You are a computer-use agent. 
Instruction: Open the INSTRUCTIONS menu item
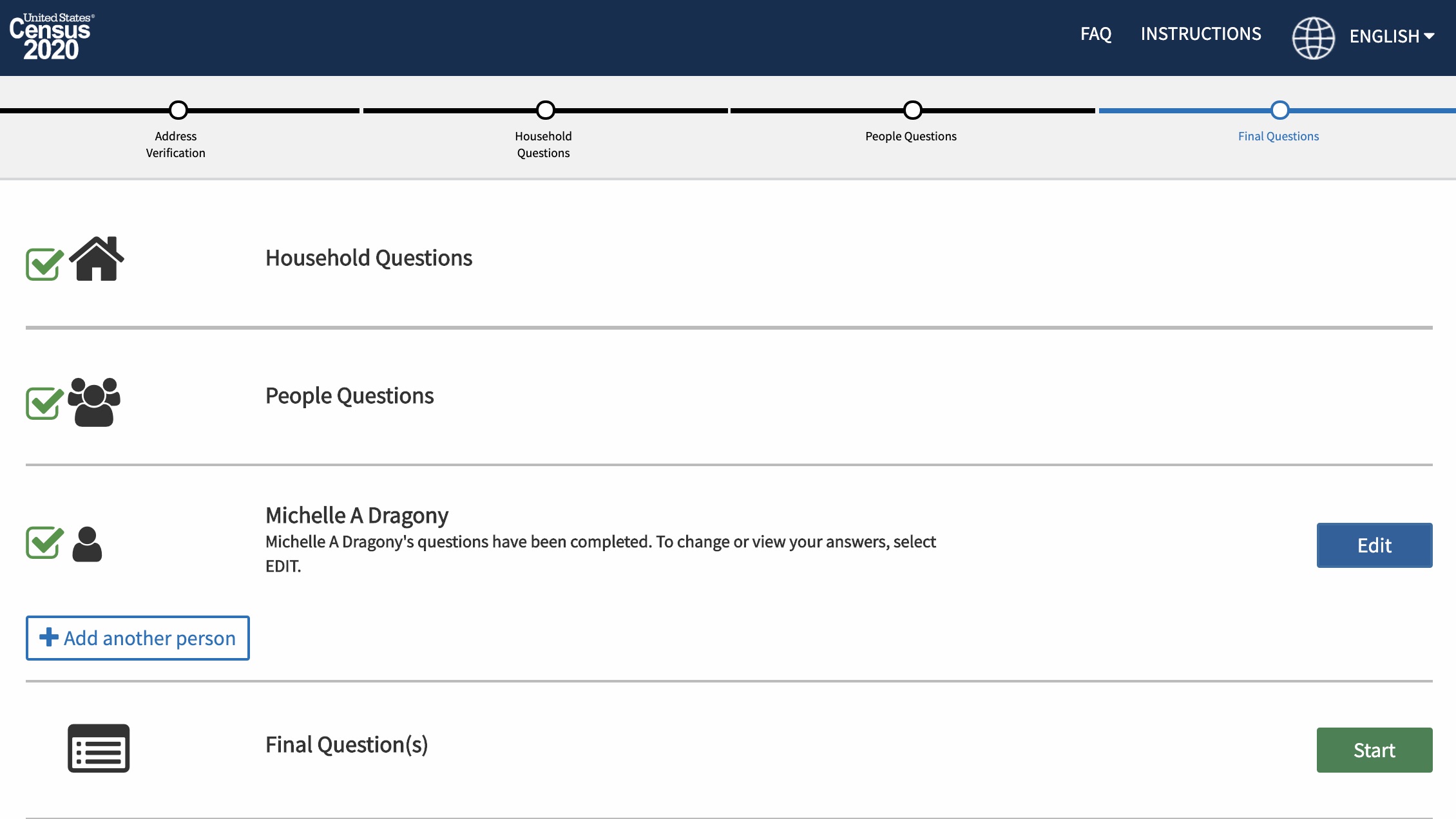click(1201, 33)
